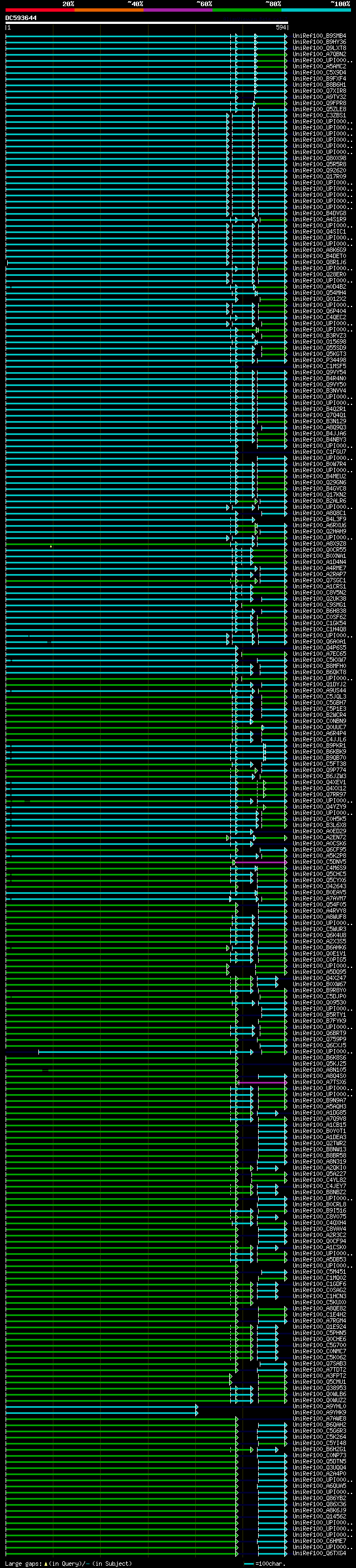356x1568 pixels.
Task: Select row label UniRef100_B4DVG8
Action: 319,214
